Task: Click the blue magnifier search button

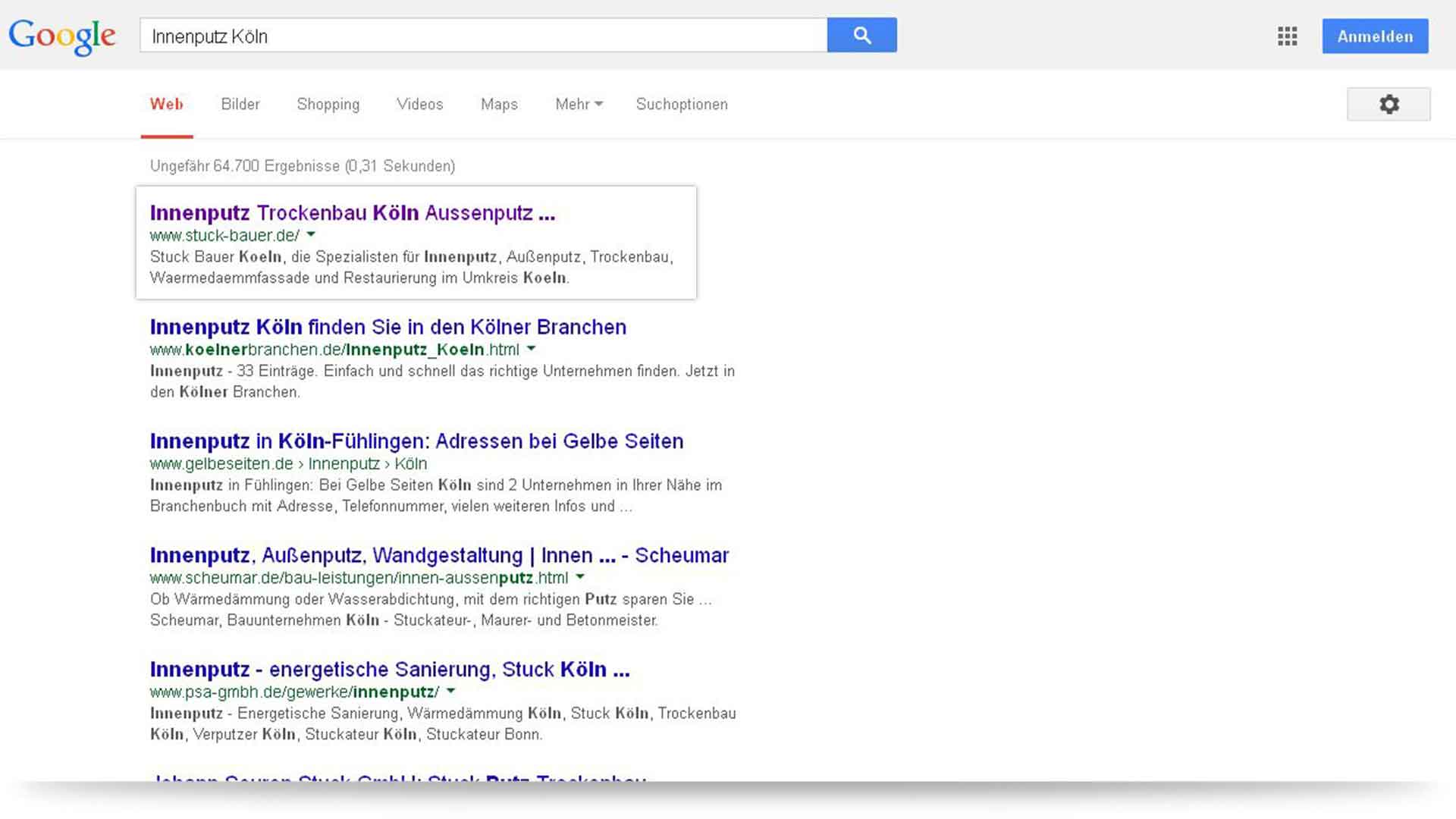Action: point(862,35)
